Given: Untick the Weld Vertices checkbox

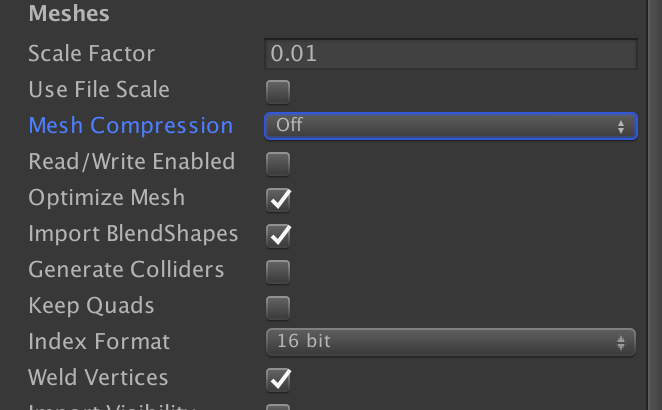Looking at the screenshot, I should [x=278, y=379].
